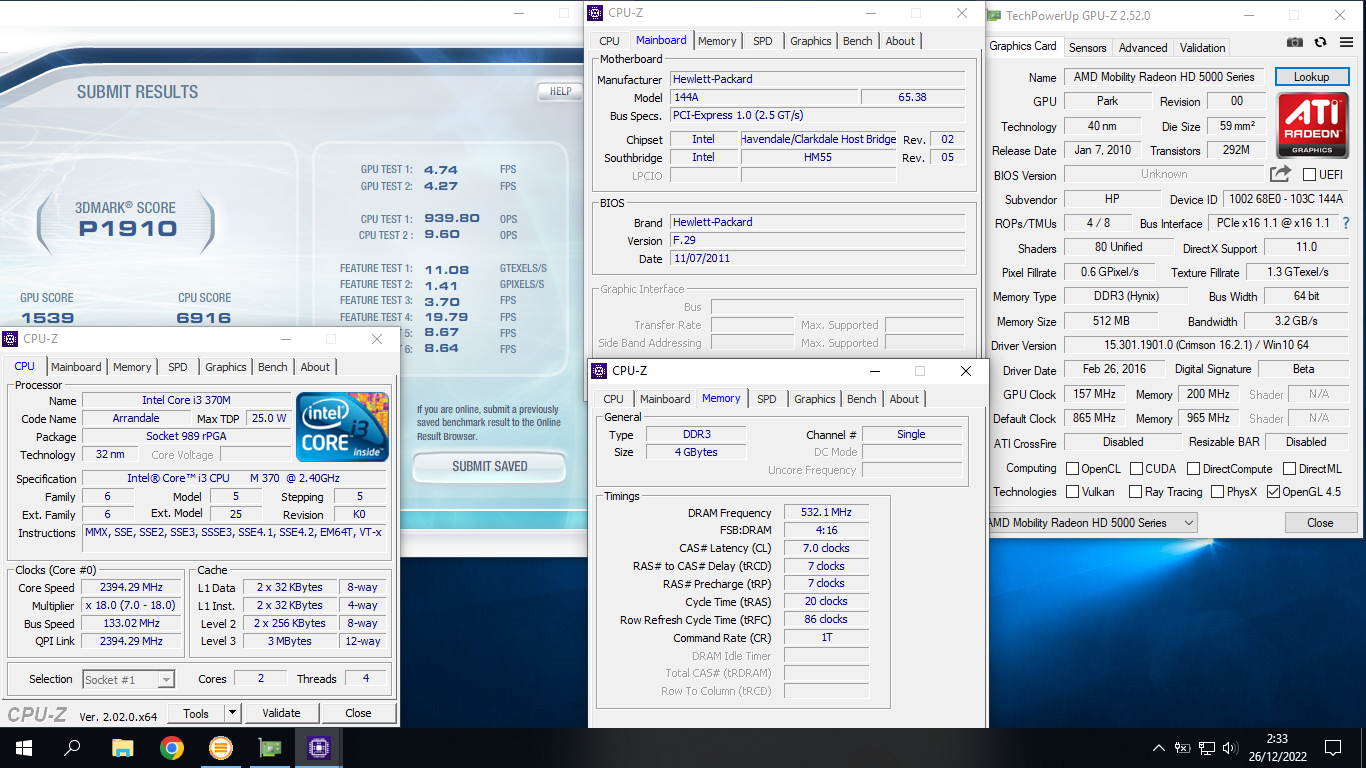
Task: Switch to GPU-Z via taskbar icon
Action: click(269, 747)
